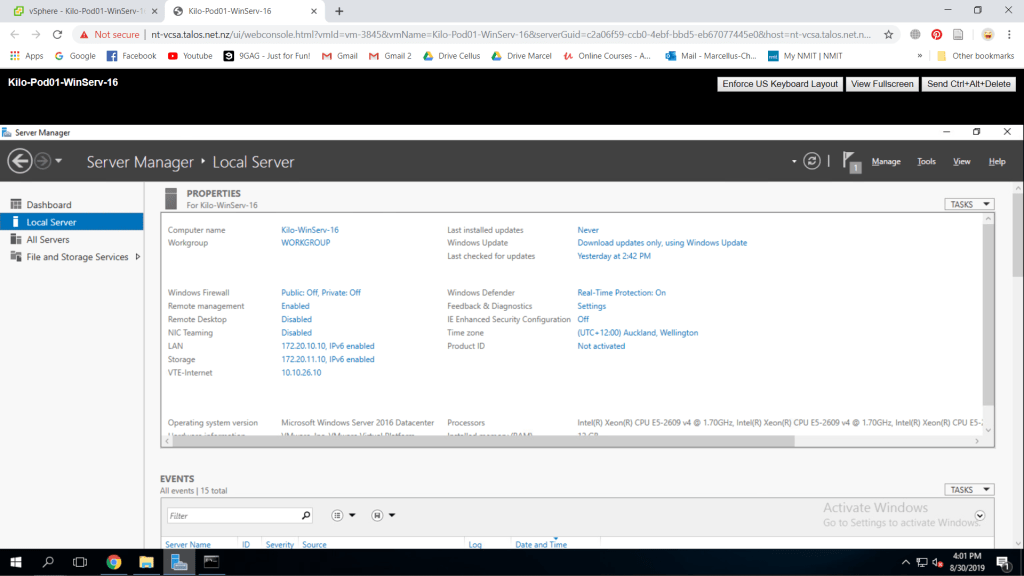Click the search magnifier in Events filter
This screenshot has width=1024, height=576.
tap(306, 516)
